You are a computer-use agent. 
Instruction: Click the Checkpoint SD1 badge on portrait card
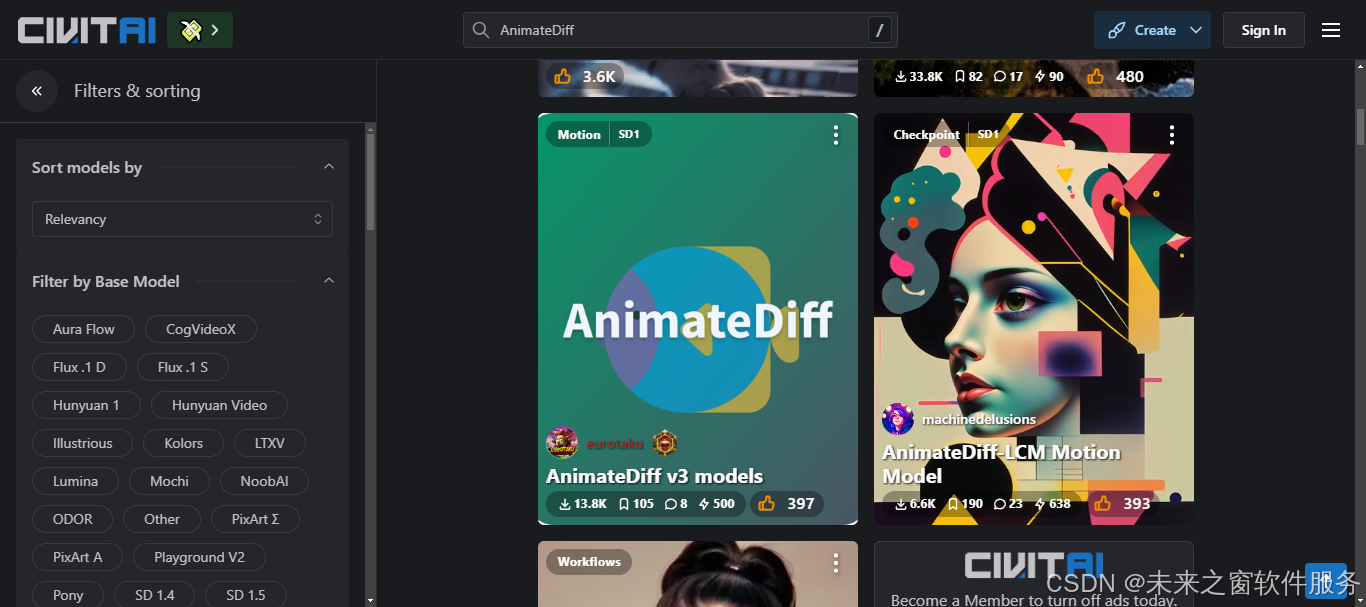coord(946,134)
